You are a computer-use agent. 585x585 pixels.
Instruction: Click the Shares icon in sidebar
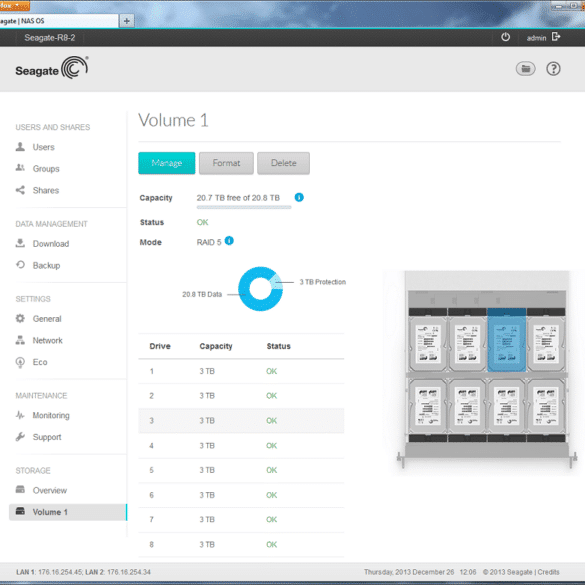20,190
